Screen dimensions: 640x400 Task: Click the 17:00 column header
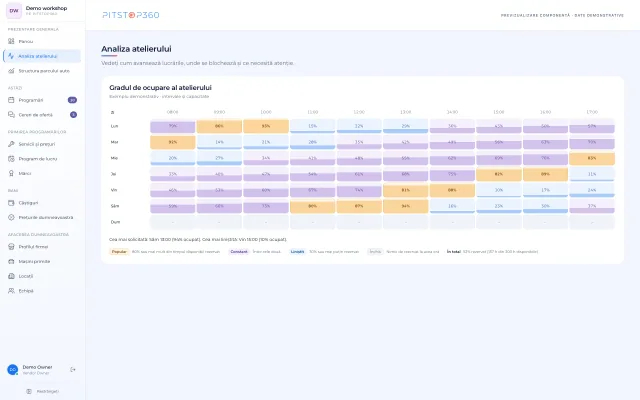[592, 112]
